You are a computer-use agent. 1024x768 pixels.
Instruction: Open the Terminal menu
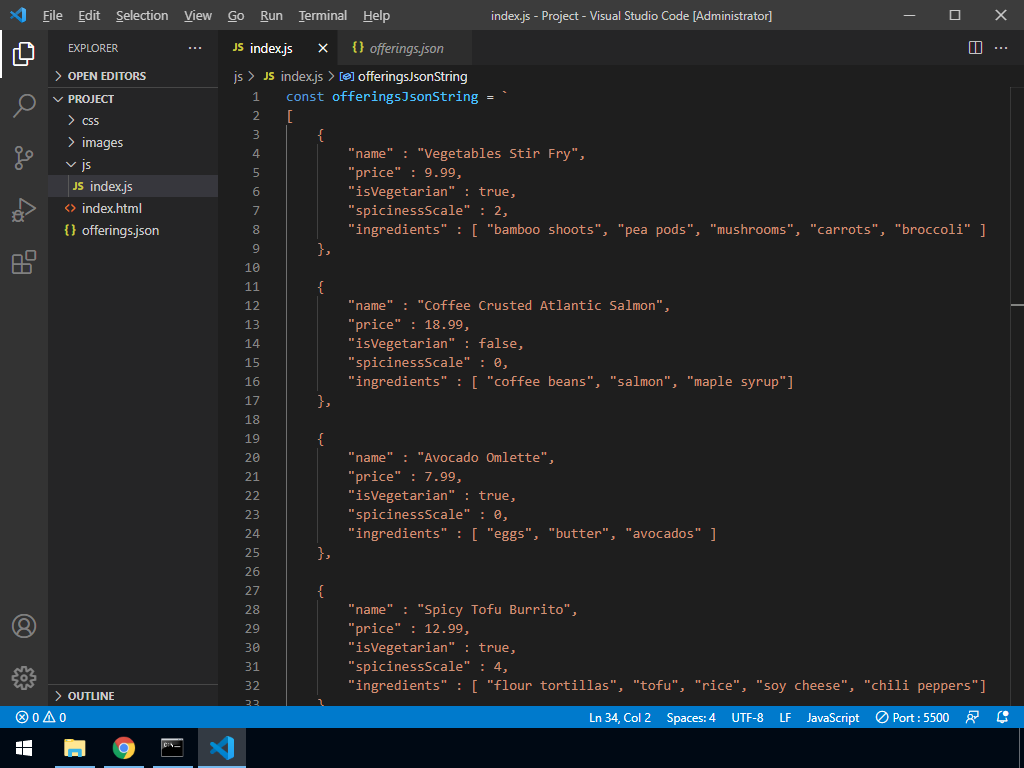(x=322, y=15)
